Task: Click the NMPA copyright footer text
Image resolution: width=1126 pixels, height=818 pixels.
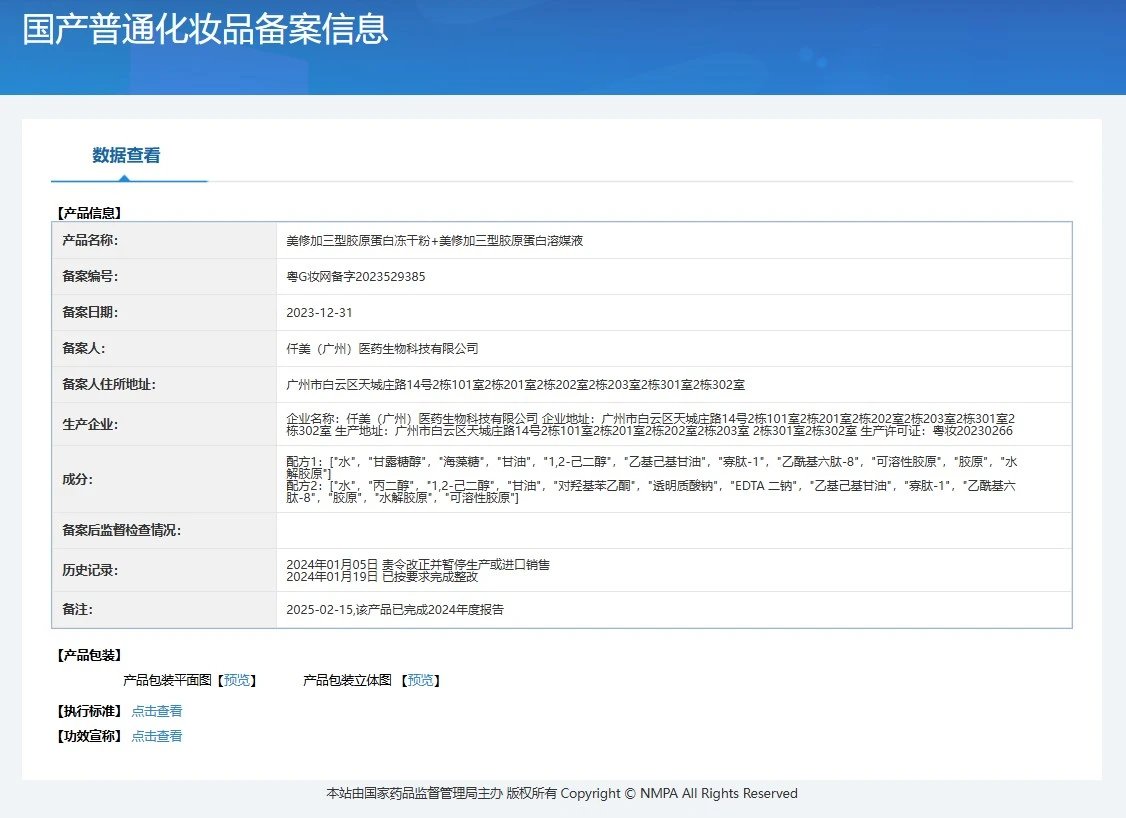Action: coord(562,794)
